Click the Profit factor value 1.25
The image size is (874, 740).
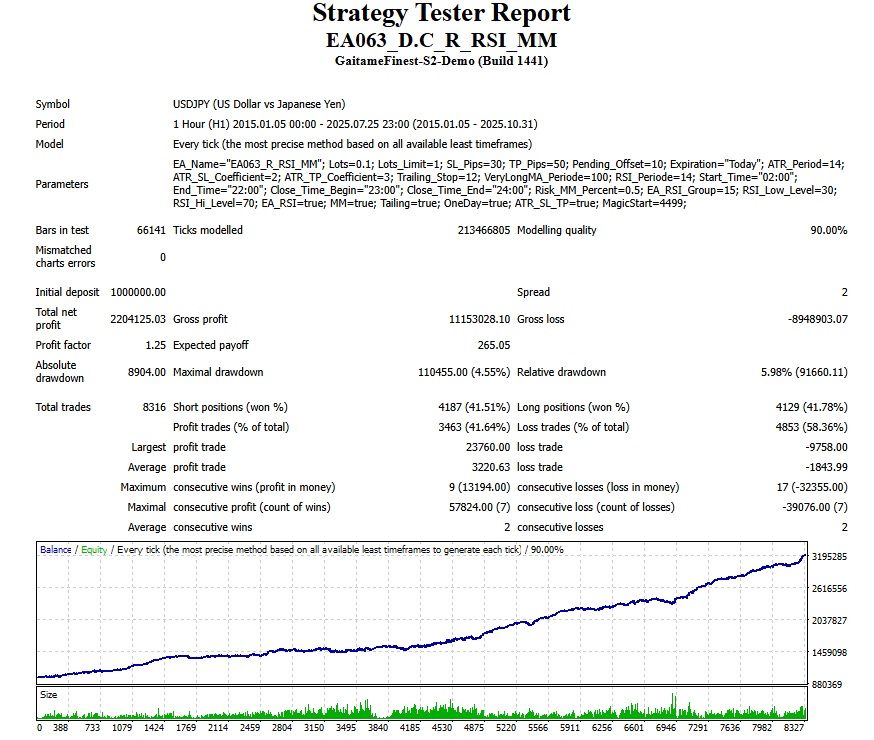(156, 345)
